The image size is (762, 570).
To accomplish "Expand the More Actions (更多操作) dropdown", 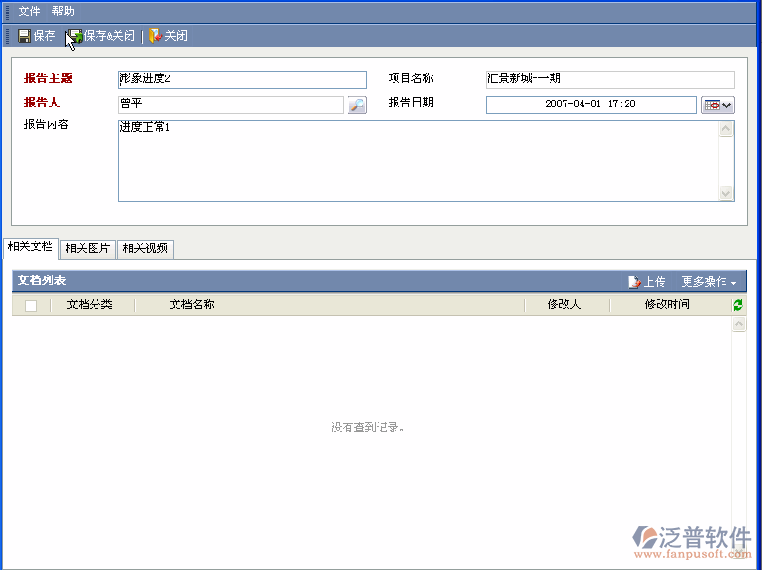I will tap(710, 282).
